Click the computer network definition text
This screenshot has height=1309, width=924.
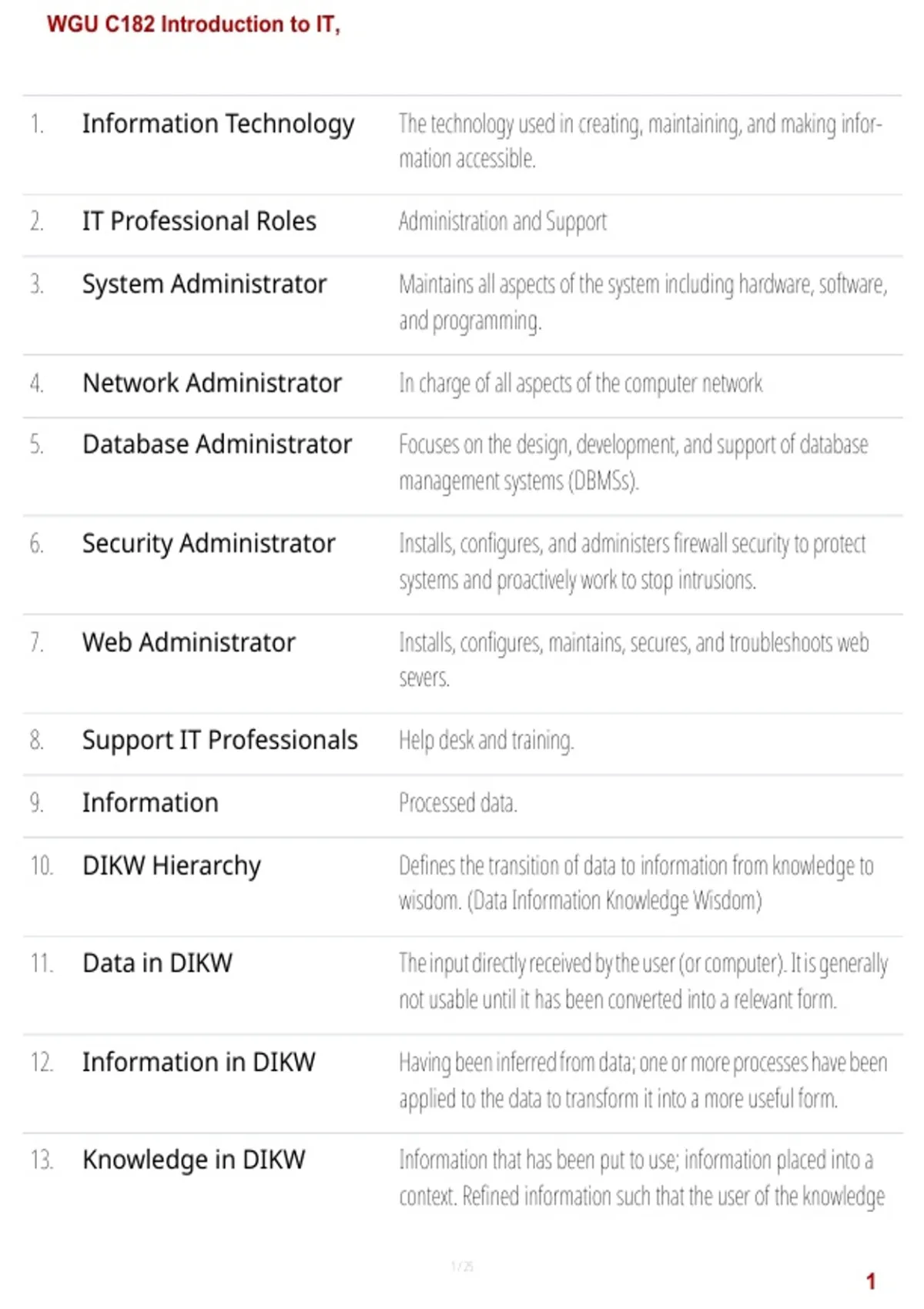(581, 383)
